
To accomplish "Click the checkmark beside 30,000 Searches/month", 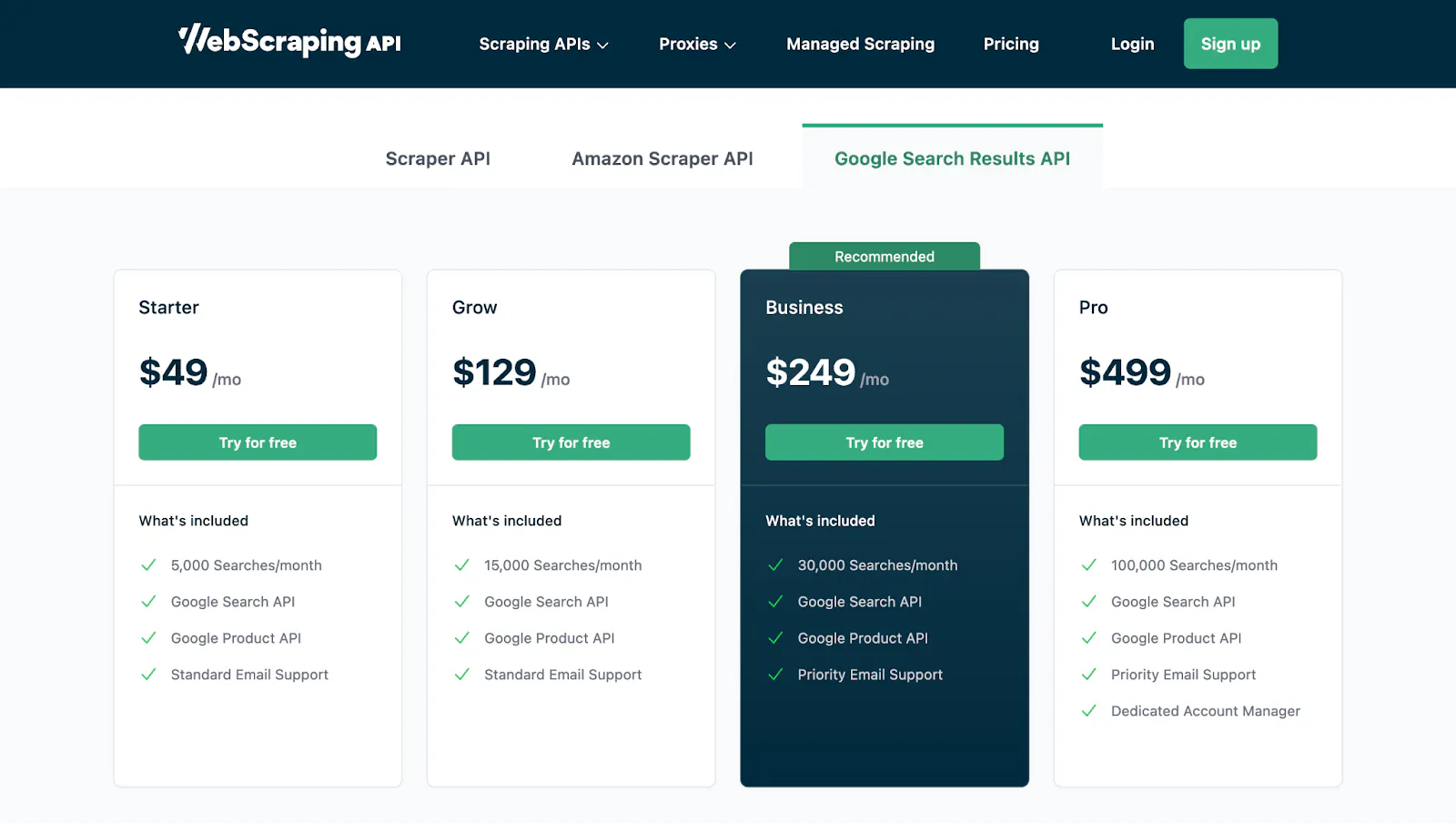I will point(775,565).
